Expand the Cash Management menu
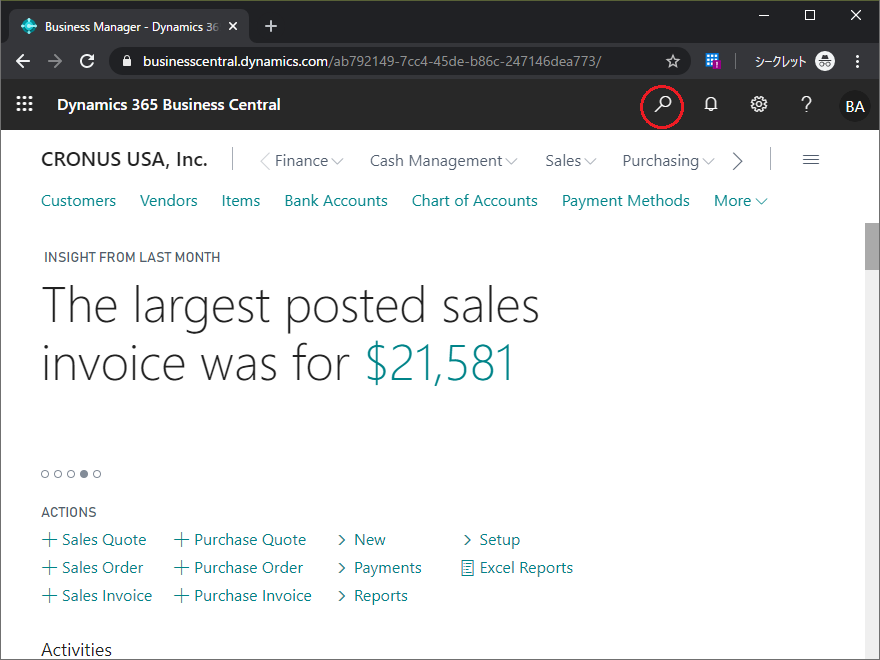Screen dimensions: 880x660 click(x=443, y=161)
